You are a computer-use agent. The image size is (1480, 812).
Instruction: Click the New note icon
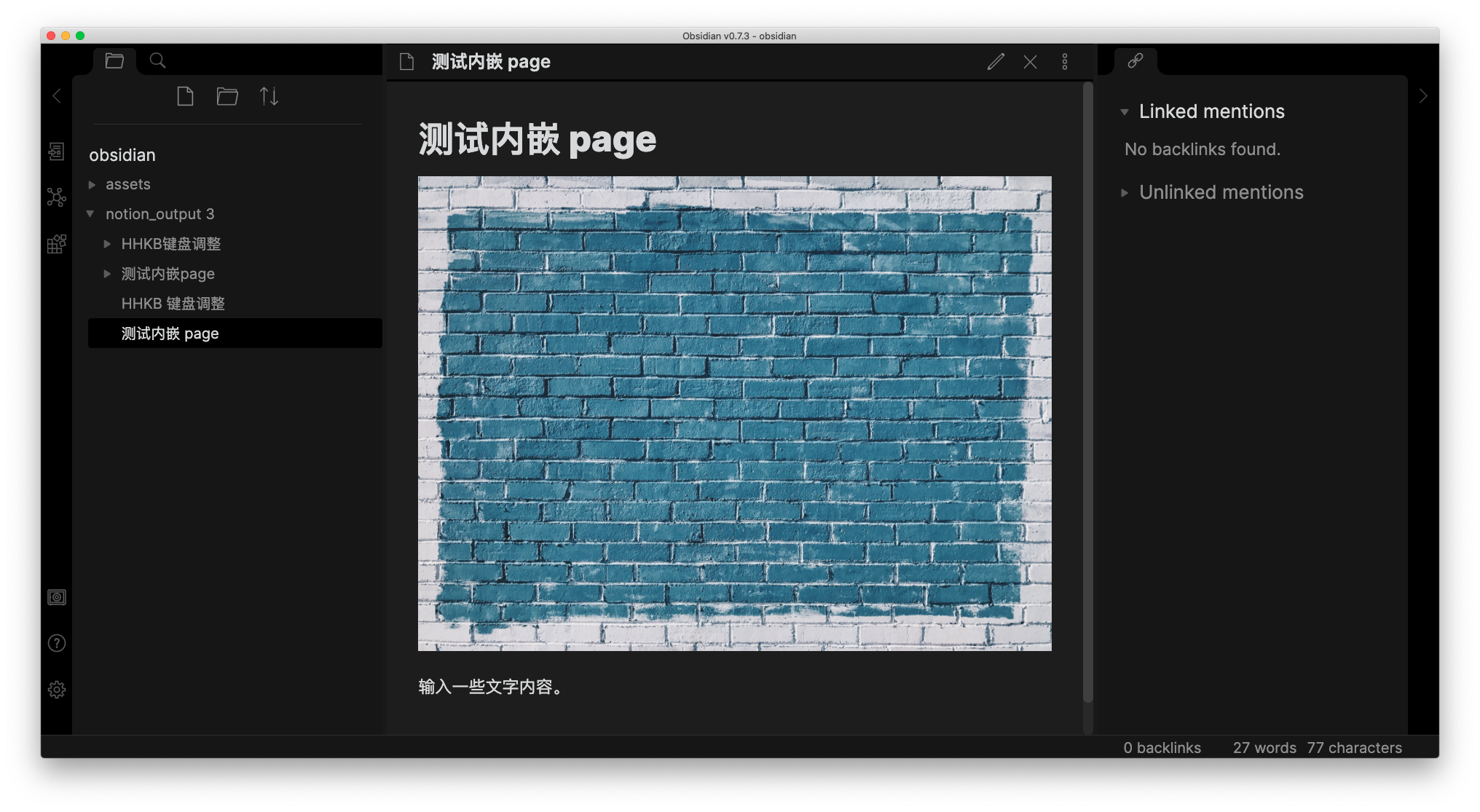(x=185, y=96)
